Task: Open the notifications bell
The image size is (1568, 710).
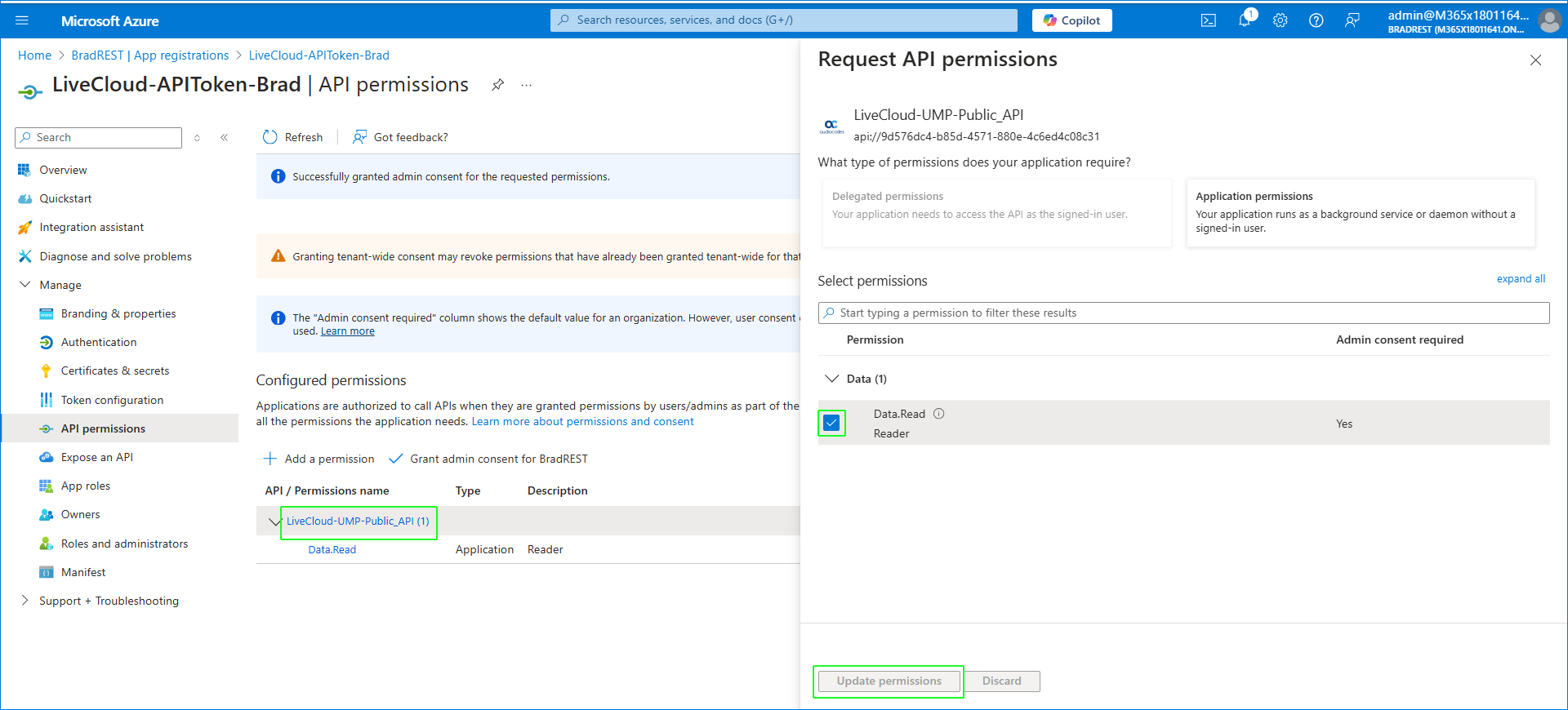Action: pos(1245,20)
